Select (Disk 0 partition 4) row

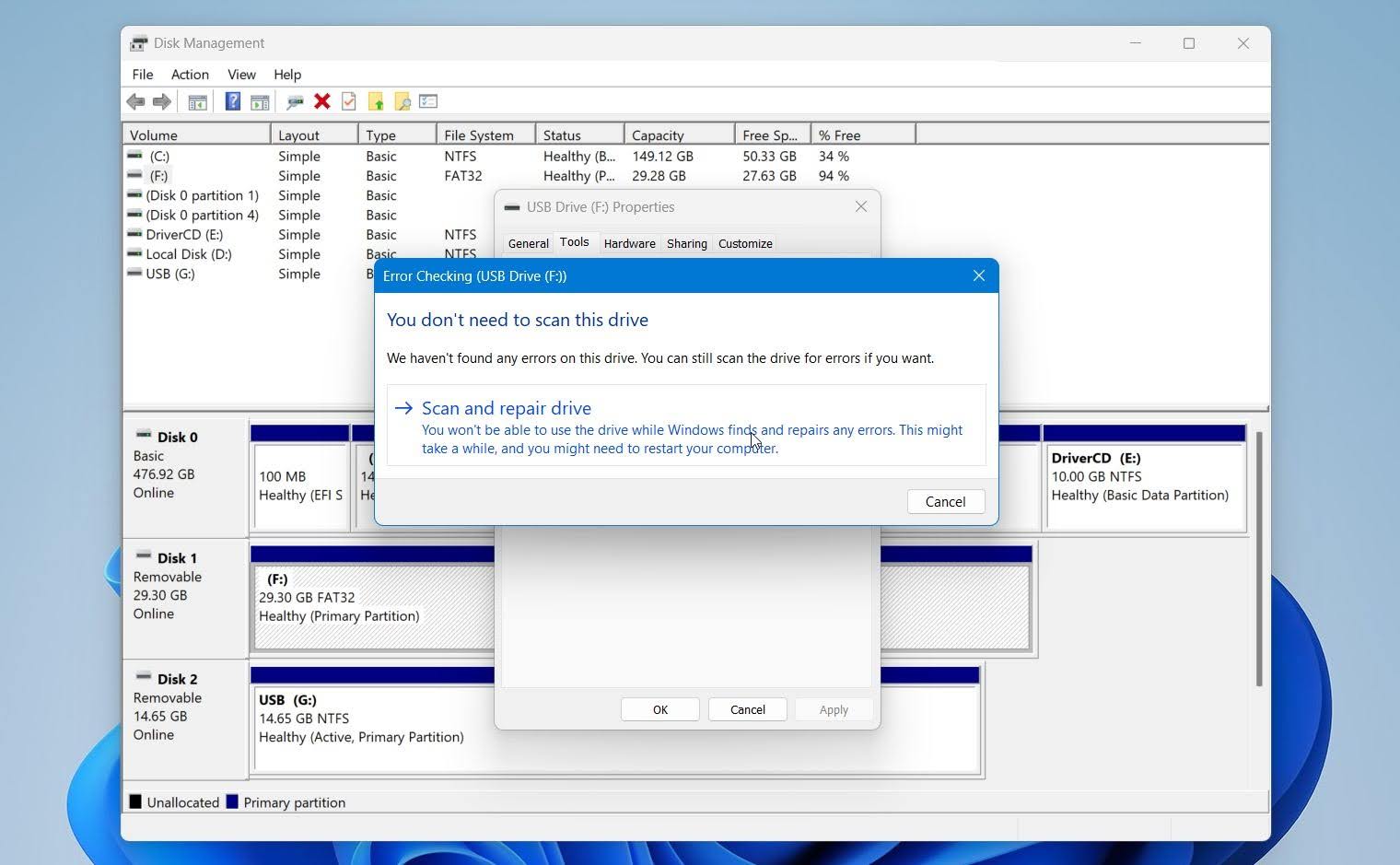coord(202,215)
